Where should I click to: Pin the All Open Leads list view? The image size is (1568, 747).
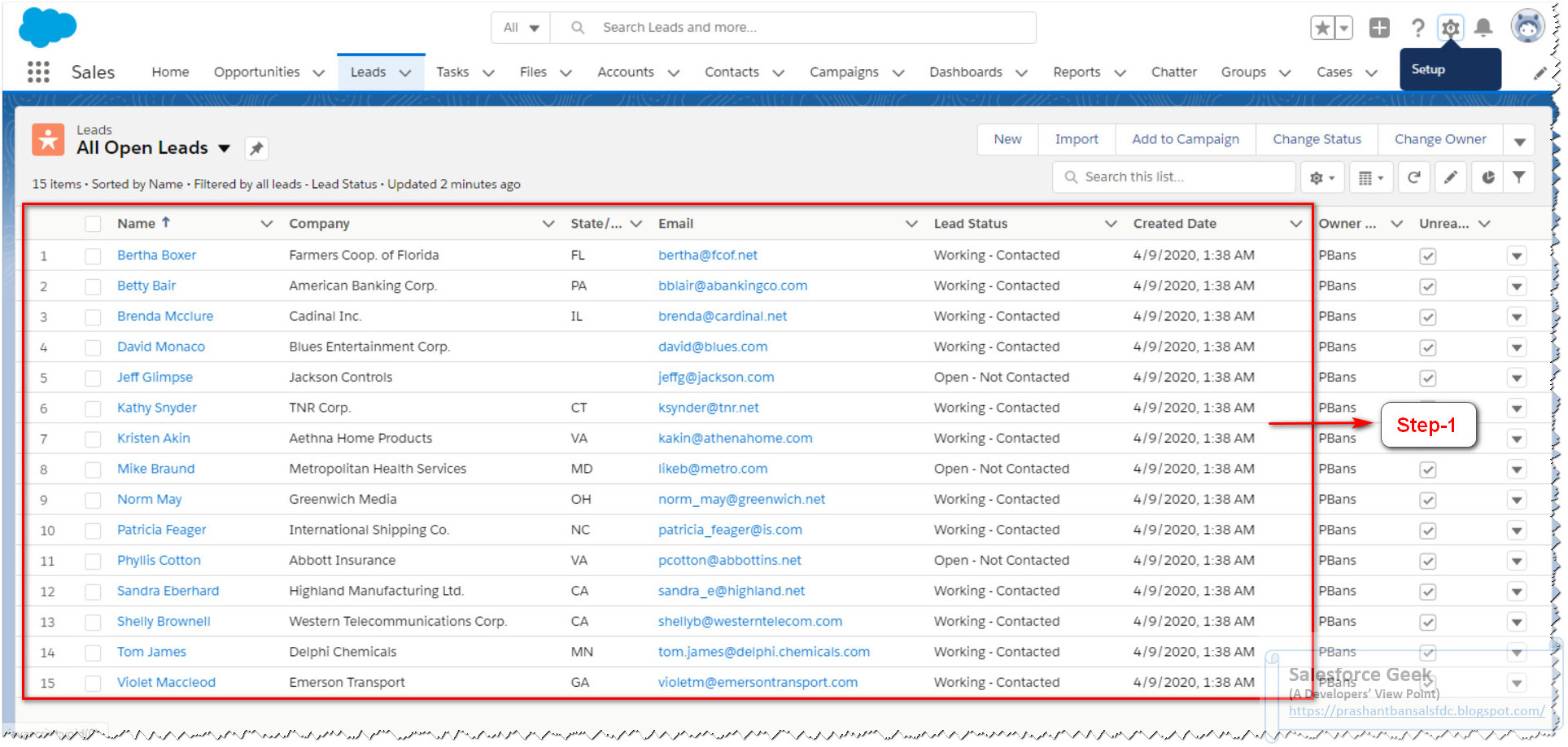click(x=256, y=148)
